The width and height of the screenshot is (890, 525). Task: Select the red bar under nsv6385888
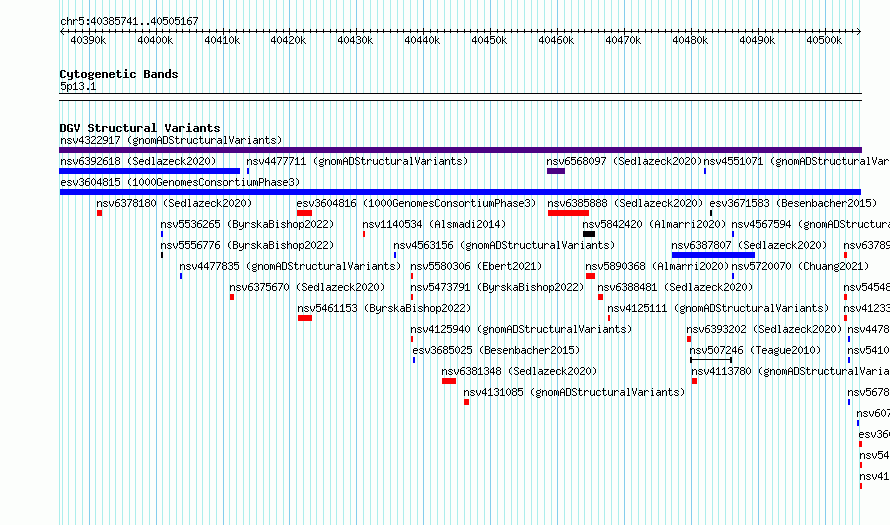click(x=568, y=213)
